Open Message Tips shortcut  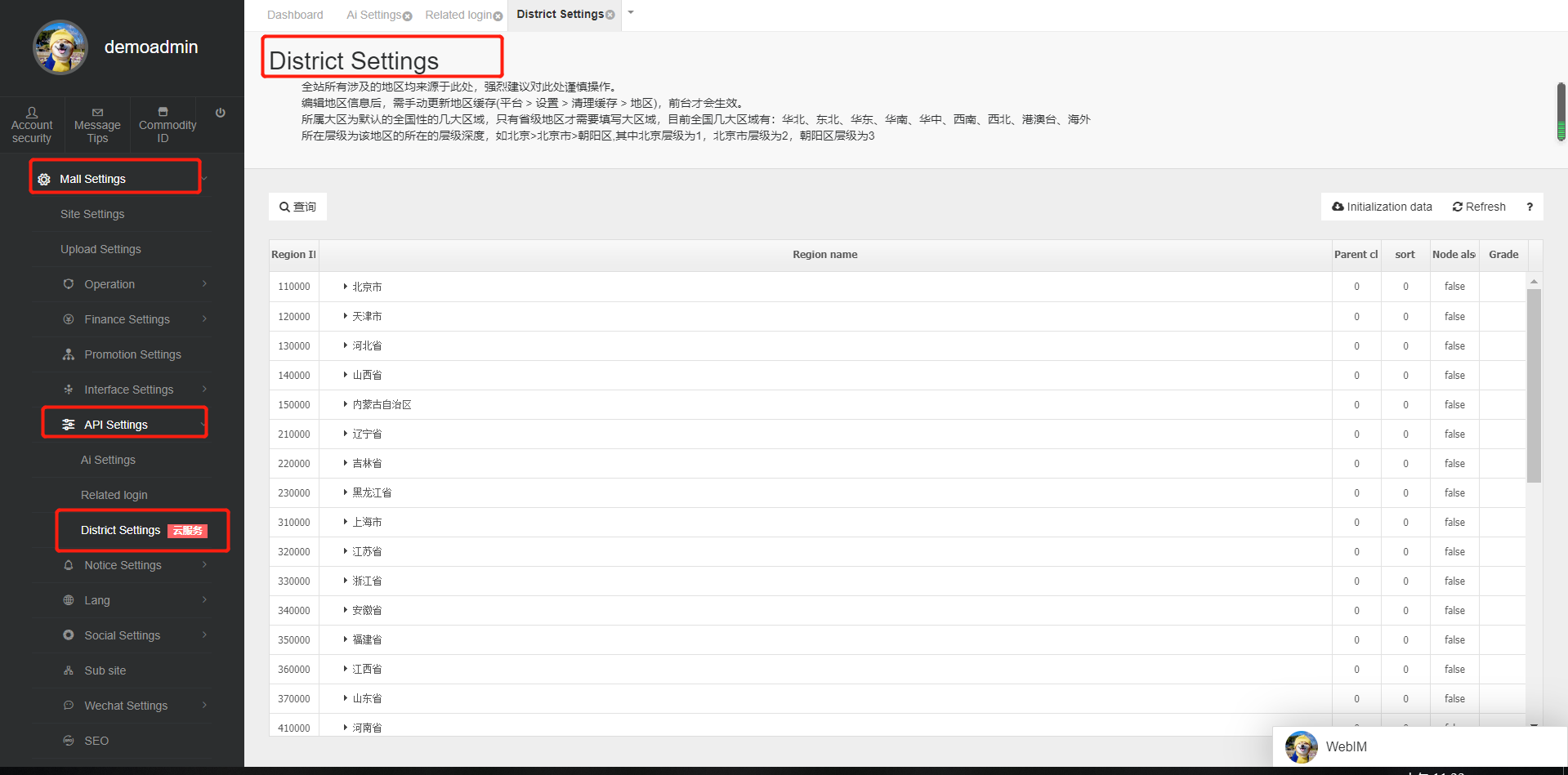tap(97, 125)
